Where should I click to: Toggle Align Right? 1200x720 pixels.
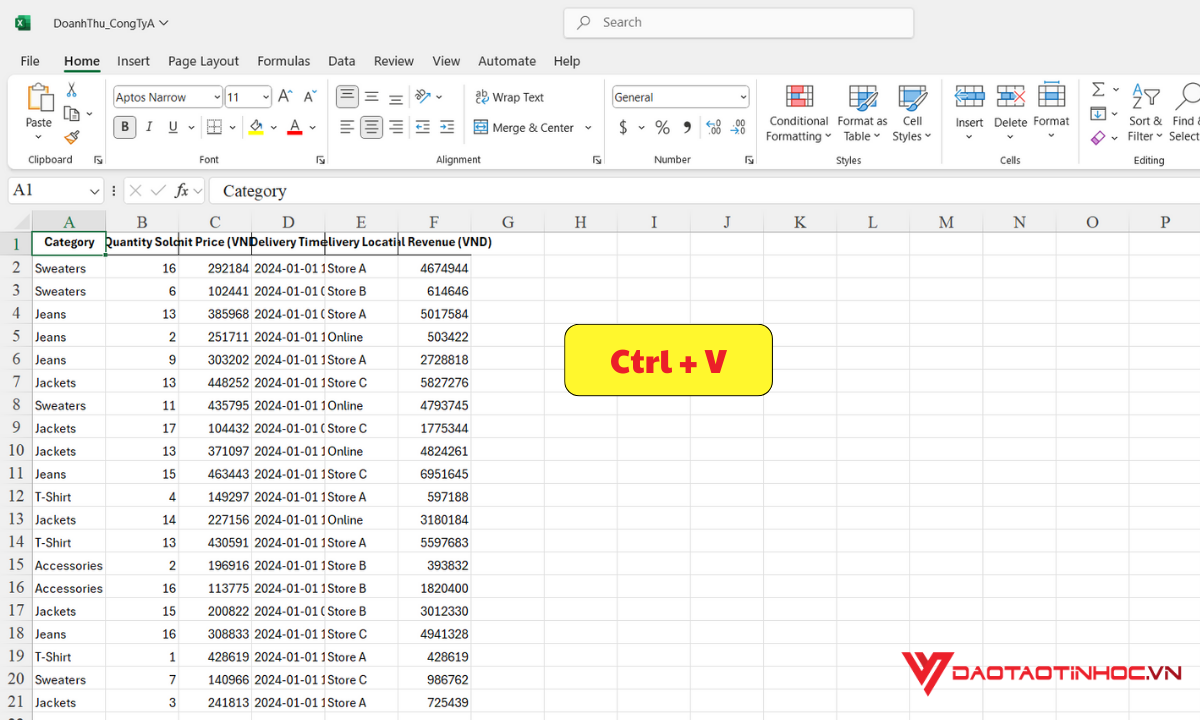coord(396,127)
